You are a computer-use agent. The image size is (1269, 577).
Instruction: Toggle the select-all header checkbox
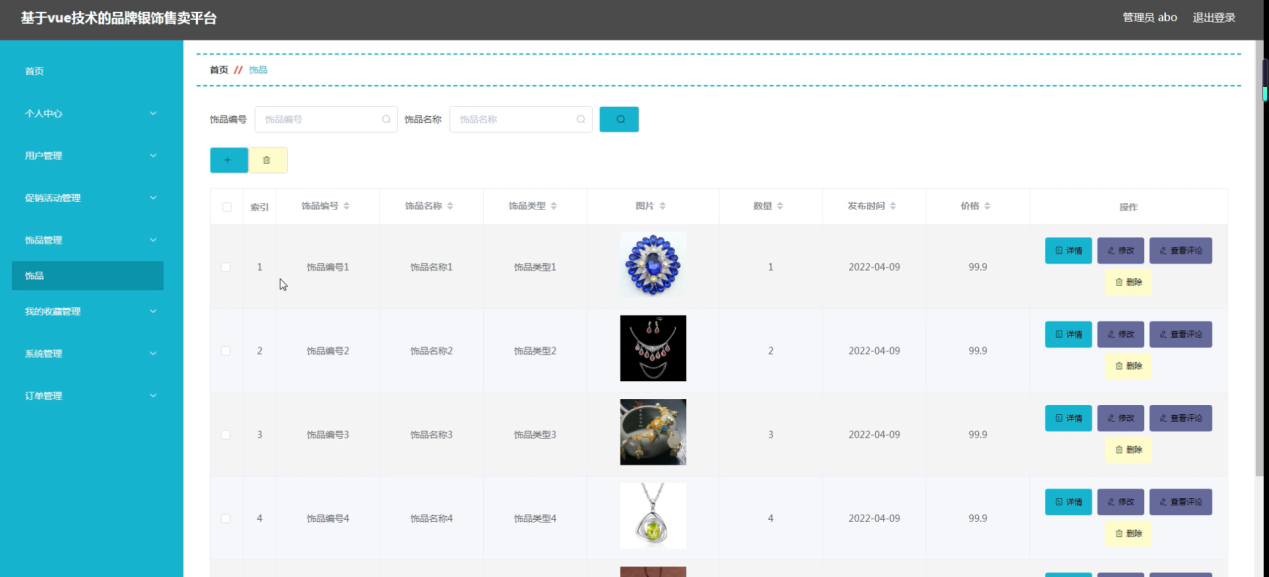[226, 207]
